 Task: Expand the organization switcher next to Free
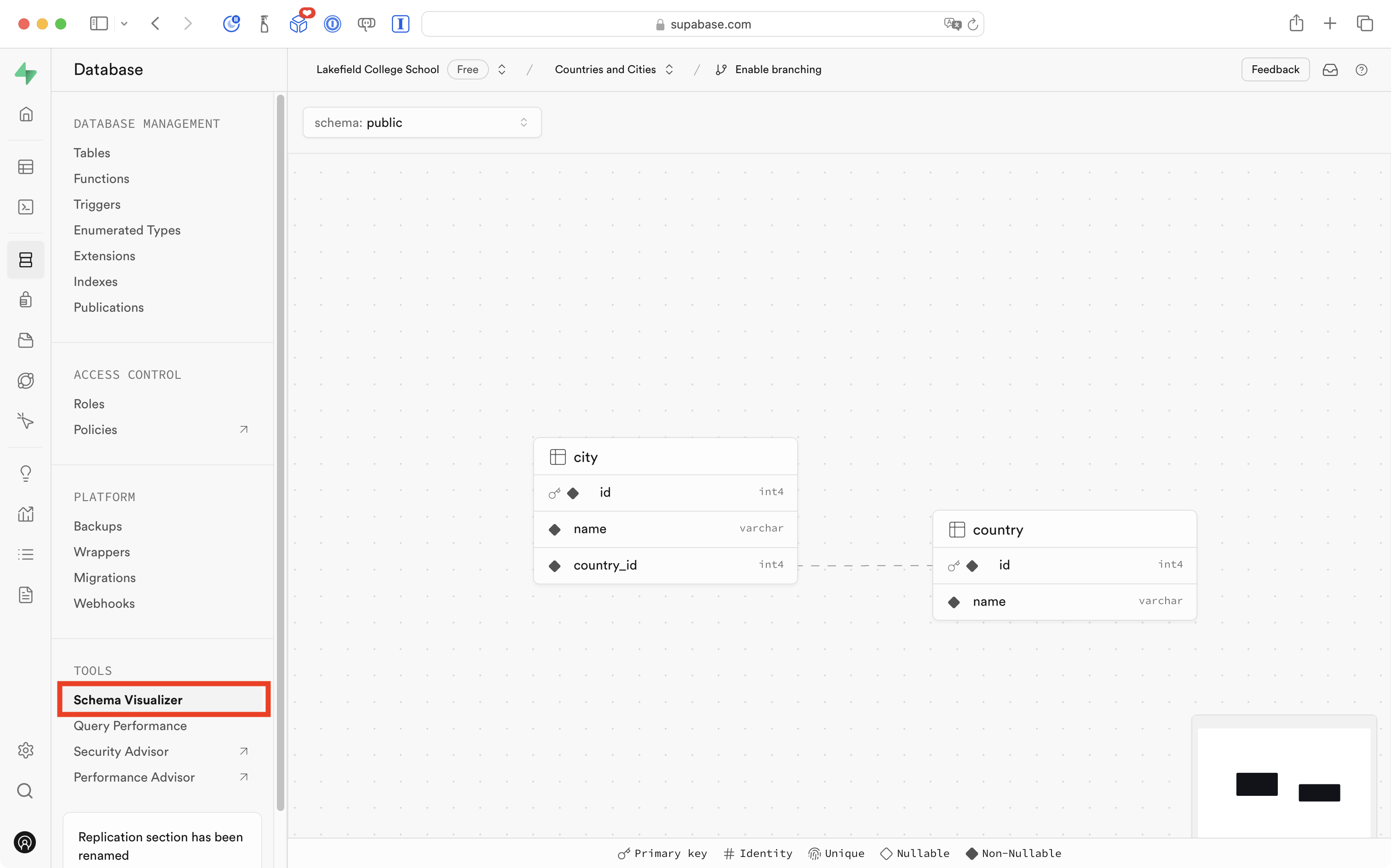(x=502, y=69)
